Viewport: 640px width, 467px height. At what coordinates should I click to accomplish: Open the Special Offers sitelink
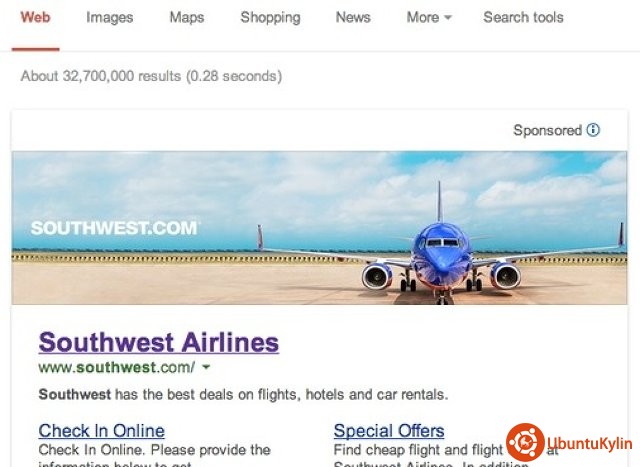click(389, 431)
